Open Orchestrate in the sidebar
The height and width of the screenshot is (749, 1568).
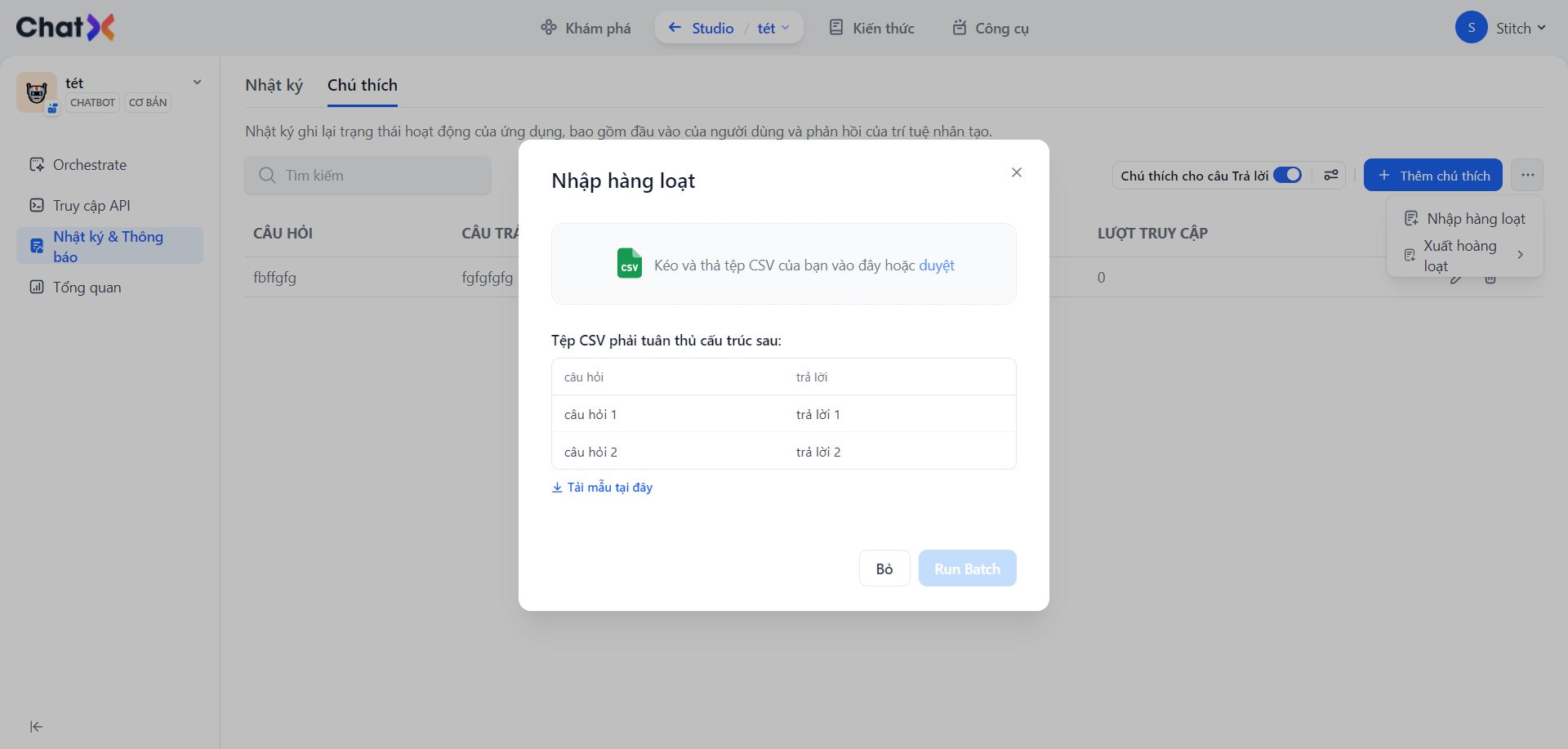coord(90,165)
